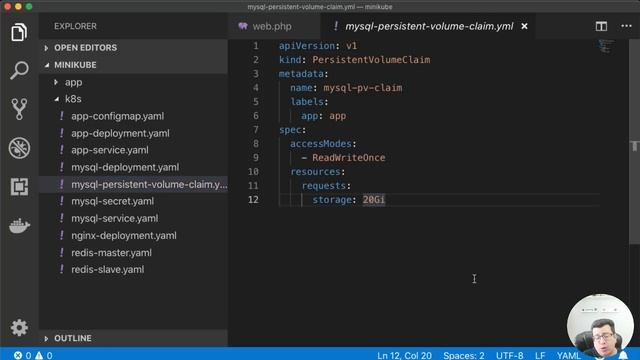The image size is (640, 360).
Task: Expand the OUTLINE section
Action: point(133,338)
